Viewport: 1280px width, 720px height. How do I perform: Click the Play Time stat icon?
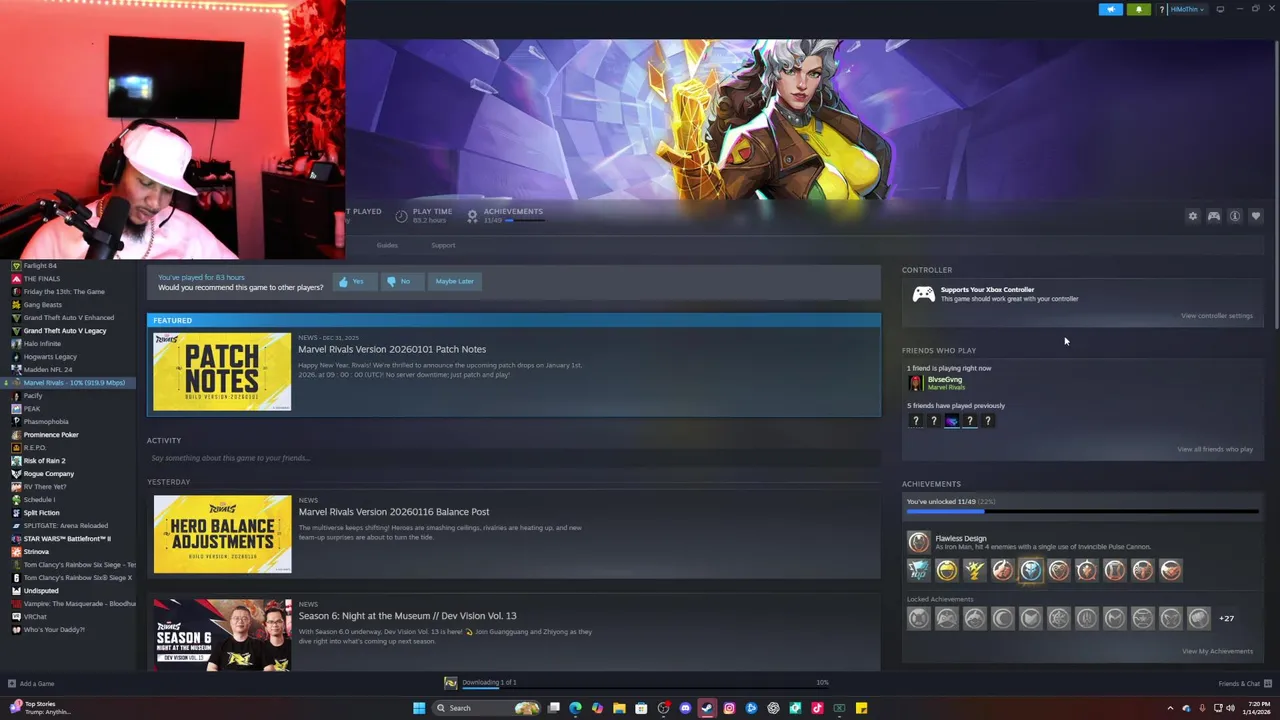[401, 216]
